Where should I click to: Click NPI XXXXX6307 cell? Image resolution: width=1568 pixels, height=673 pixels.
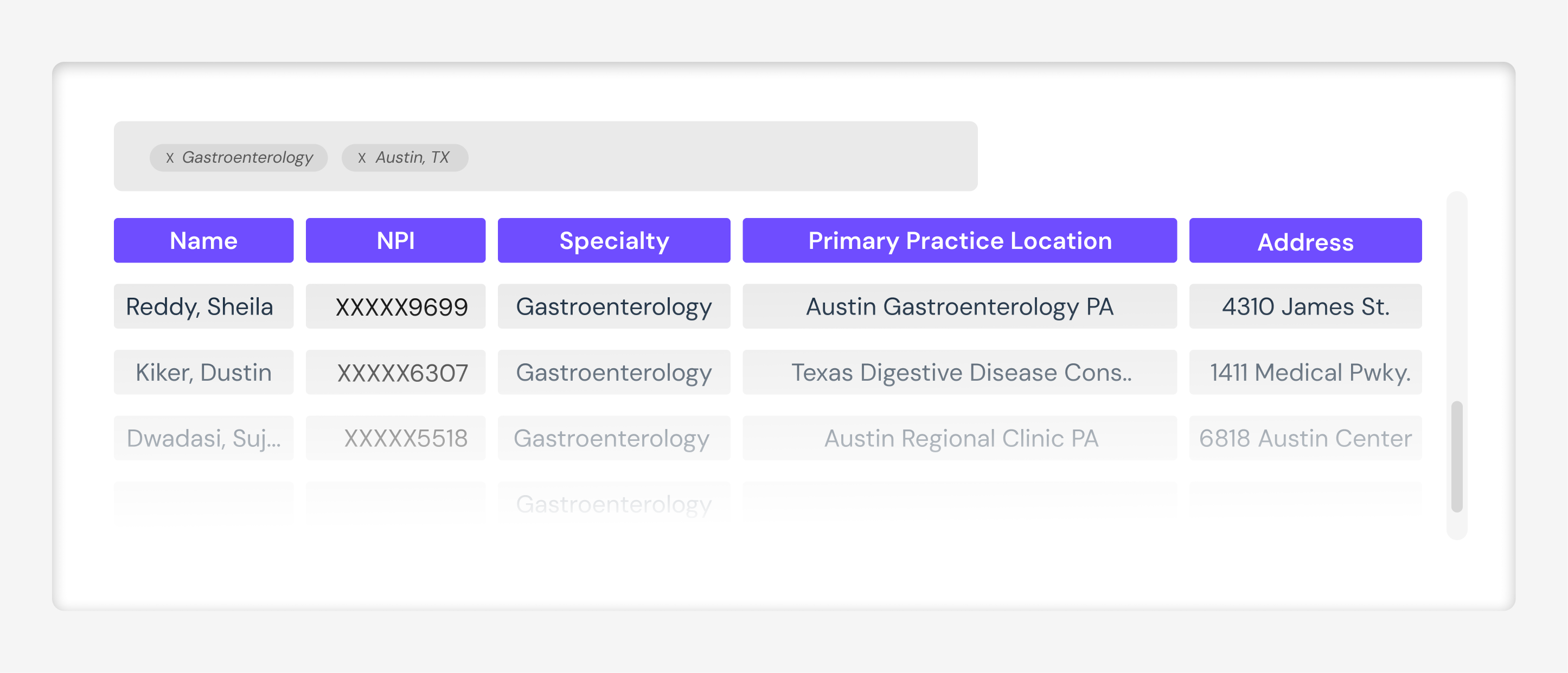(x=395, y=372)
